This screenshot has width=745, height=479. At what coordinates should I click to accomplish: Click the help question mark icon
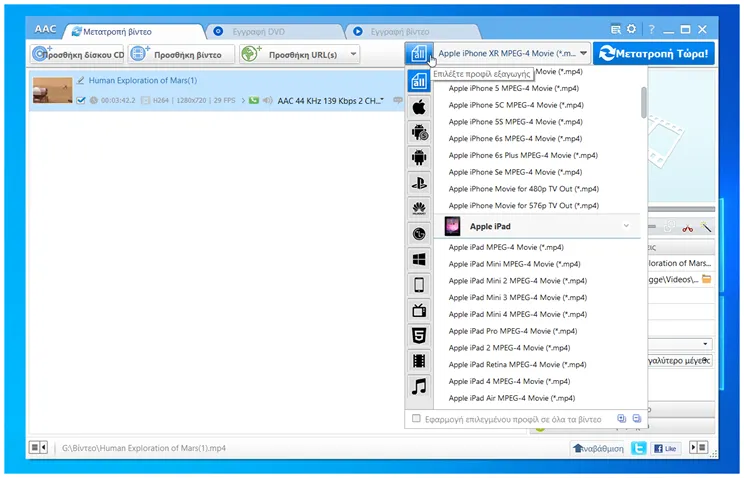click(x=651, y=29)
